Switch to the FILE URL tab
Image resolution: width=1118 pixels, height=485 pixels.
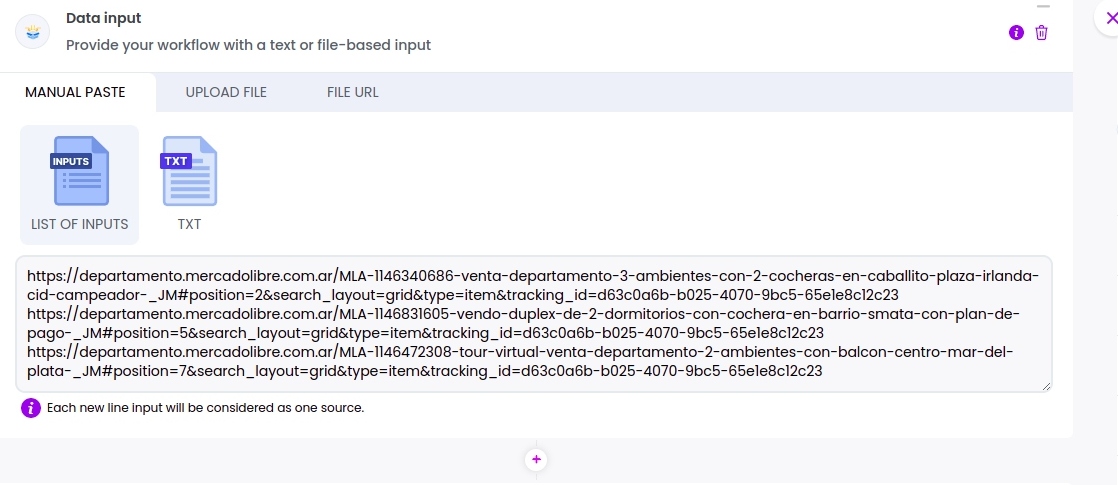pyautogui.click(x=353, y=92)
